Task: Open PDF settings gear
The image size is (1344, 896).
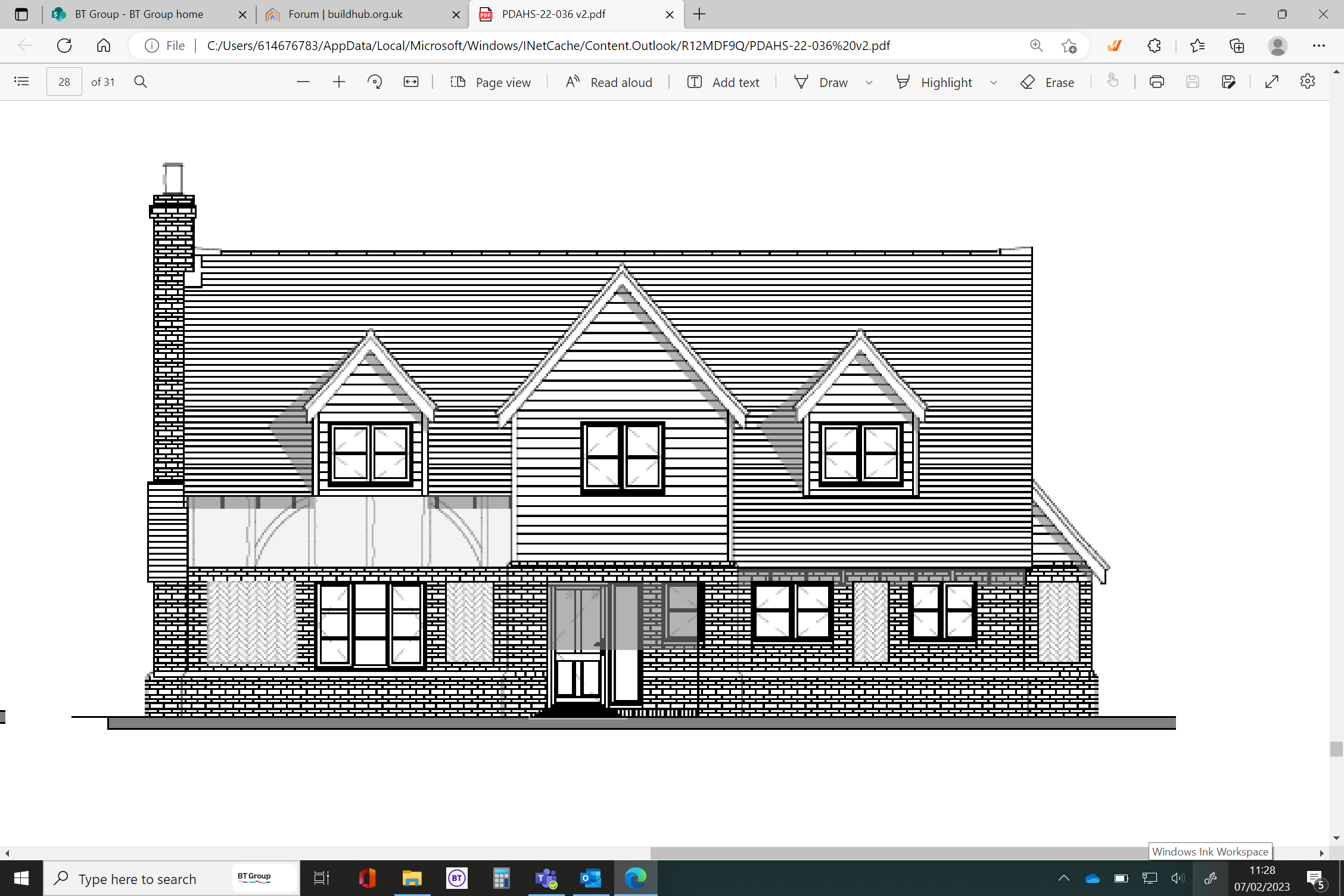Action: coord(1308,82)
